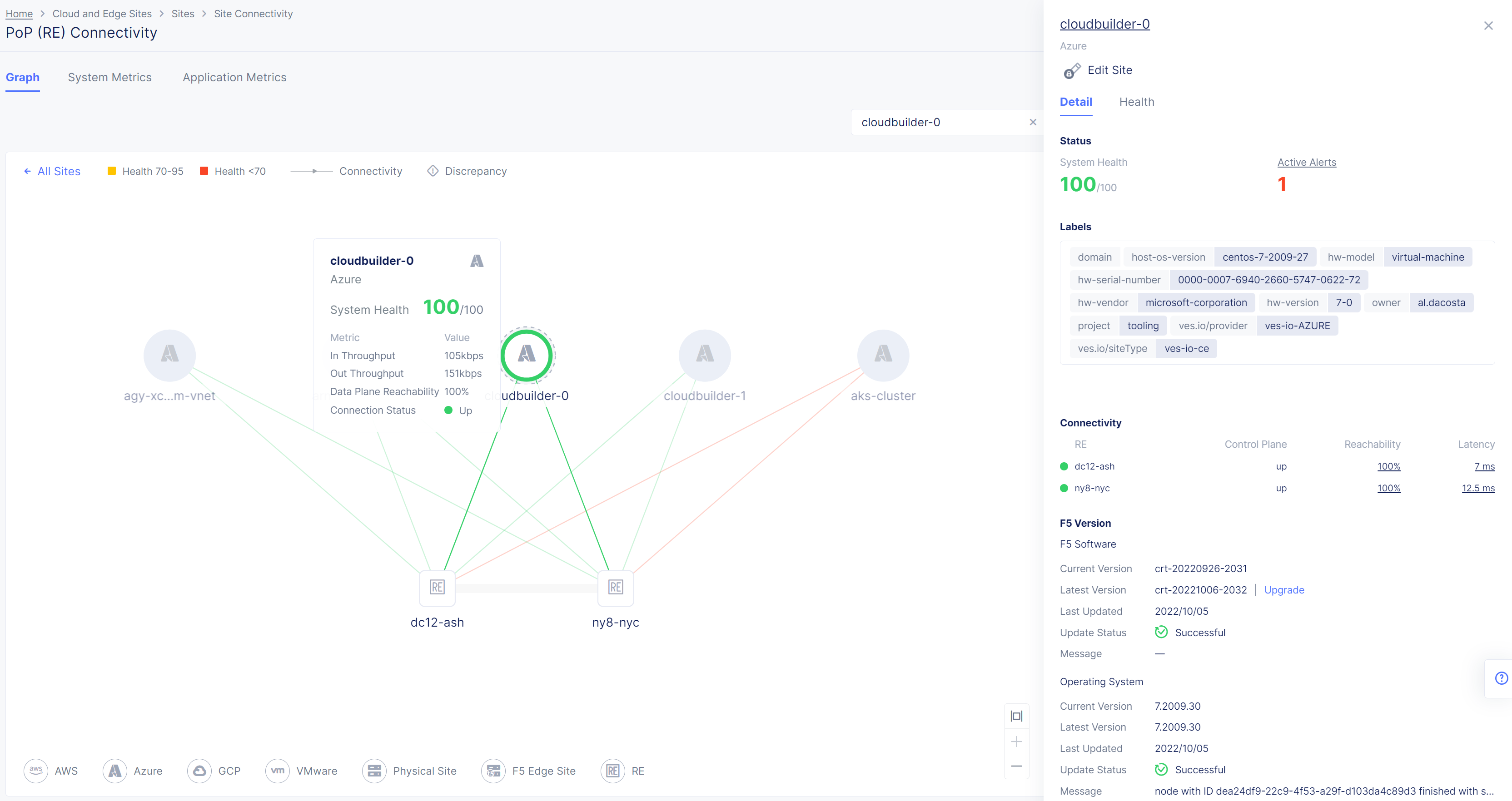Go back via All Sites link
The height and width of the screenshot is (801, 1512).
52,171
